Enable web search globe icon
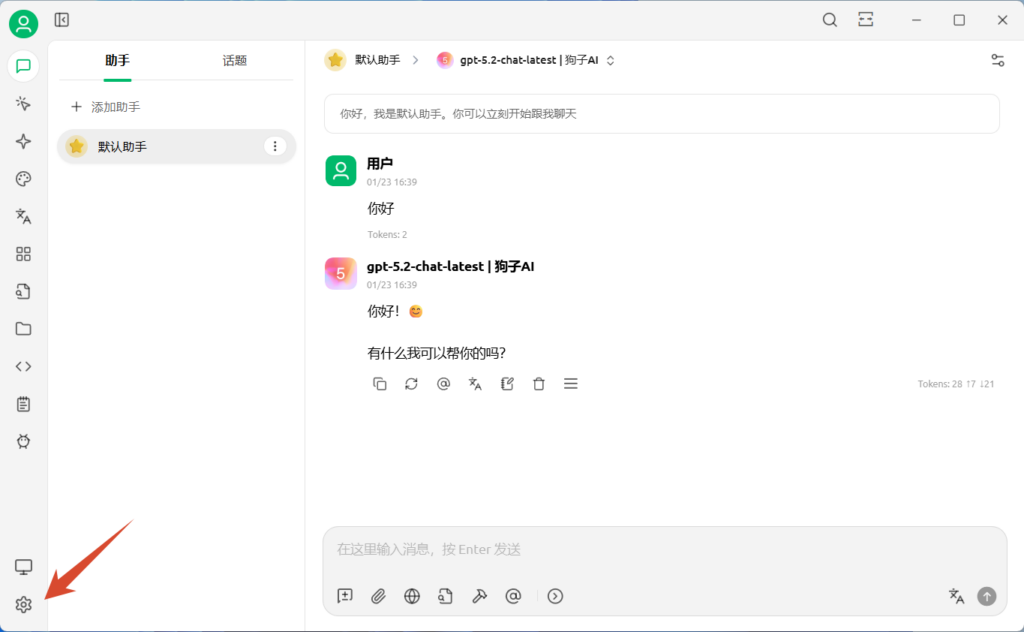The image size is (1024, 632). [x=412, y=596]
